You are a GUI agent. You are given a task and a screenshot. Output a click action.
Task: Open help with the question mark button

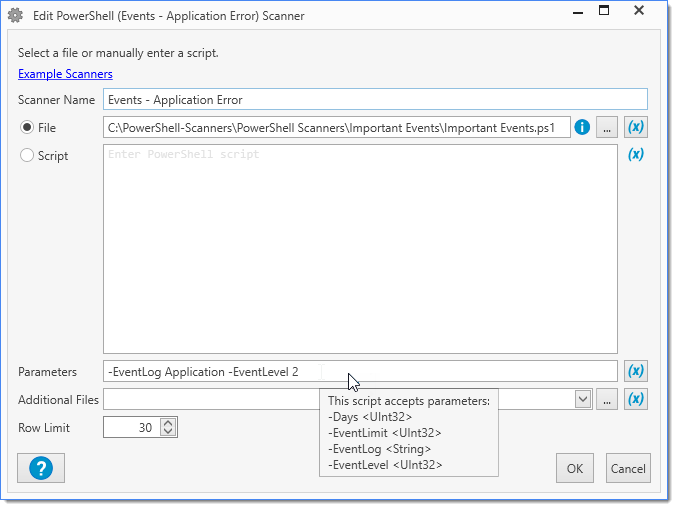[x=41, y=468]
